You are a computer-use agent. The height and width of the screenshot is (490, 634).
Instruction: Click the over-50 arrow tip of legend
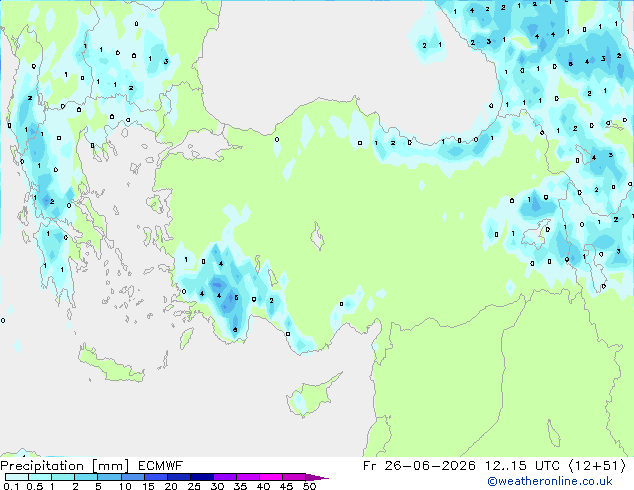(x=317, y=477)
